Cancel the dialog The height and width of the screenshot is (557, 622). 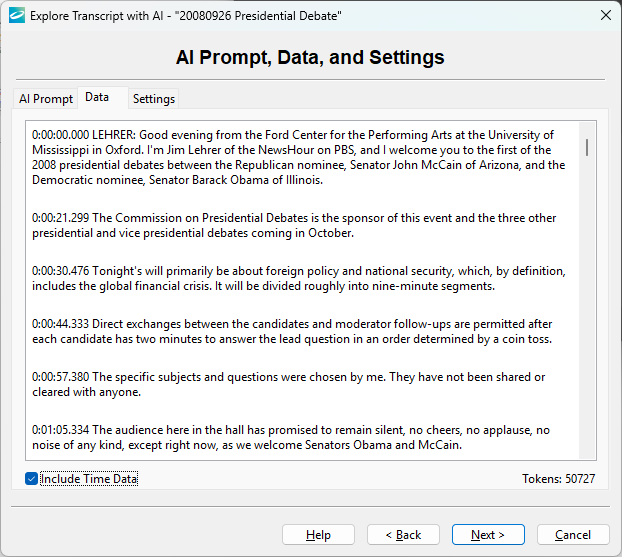tap(573, 535)
